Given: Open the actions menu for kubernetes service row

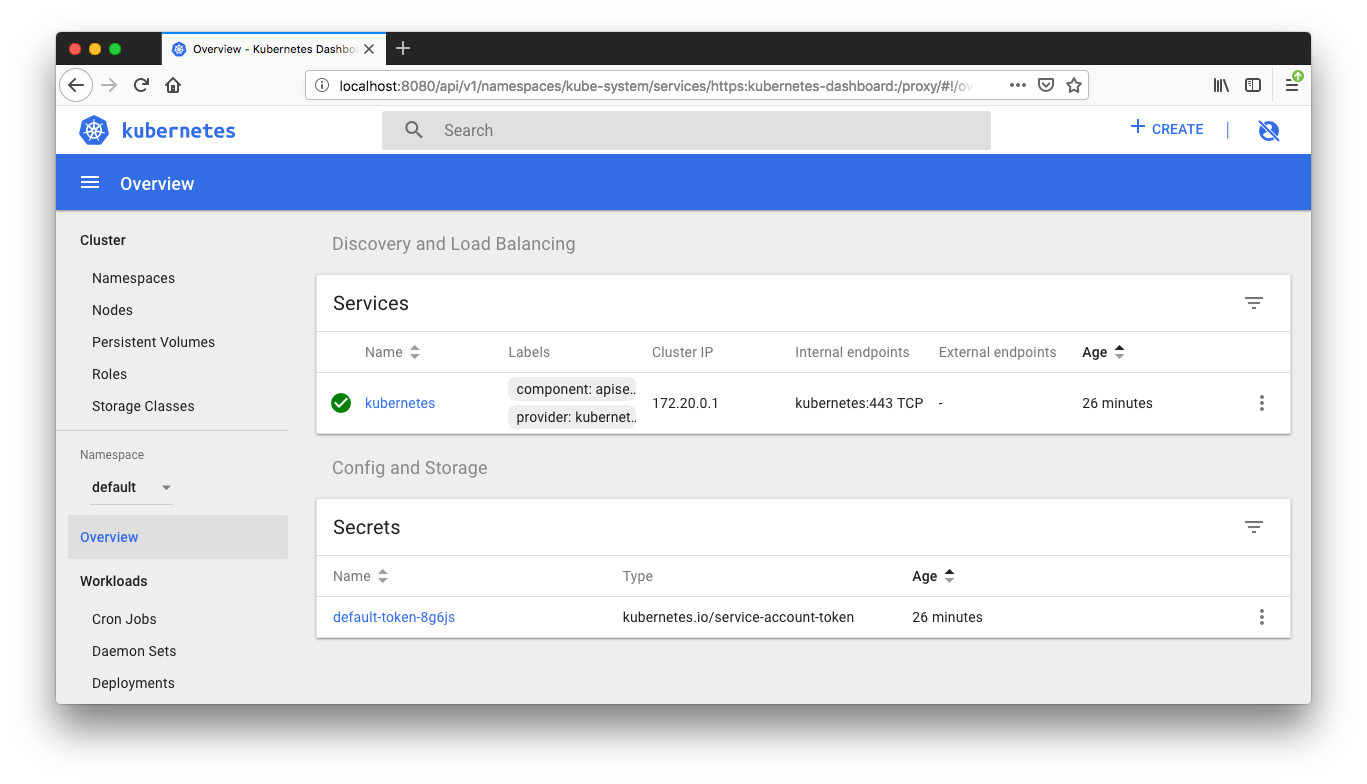Looking at the screenshot, I should coord(1262,403).
